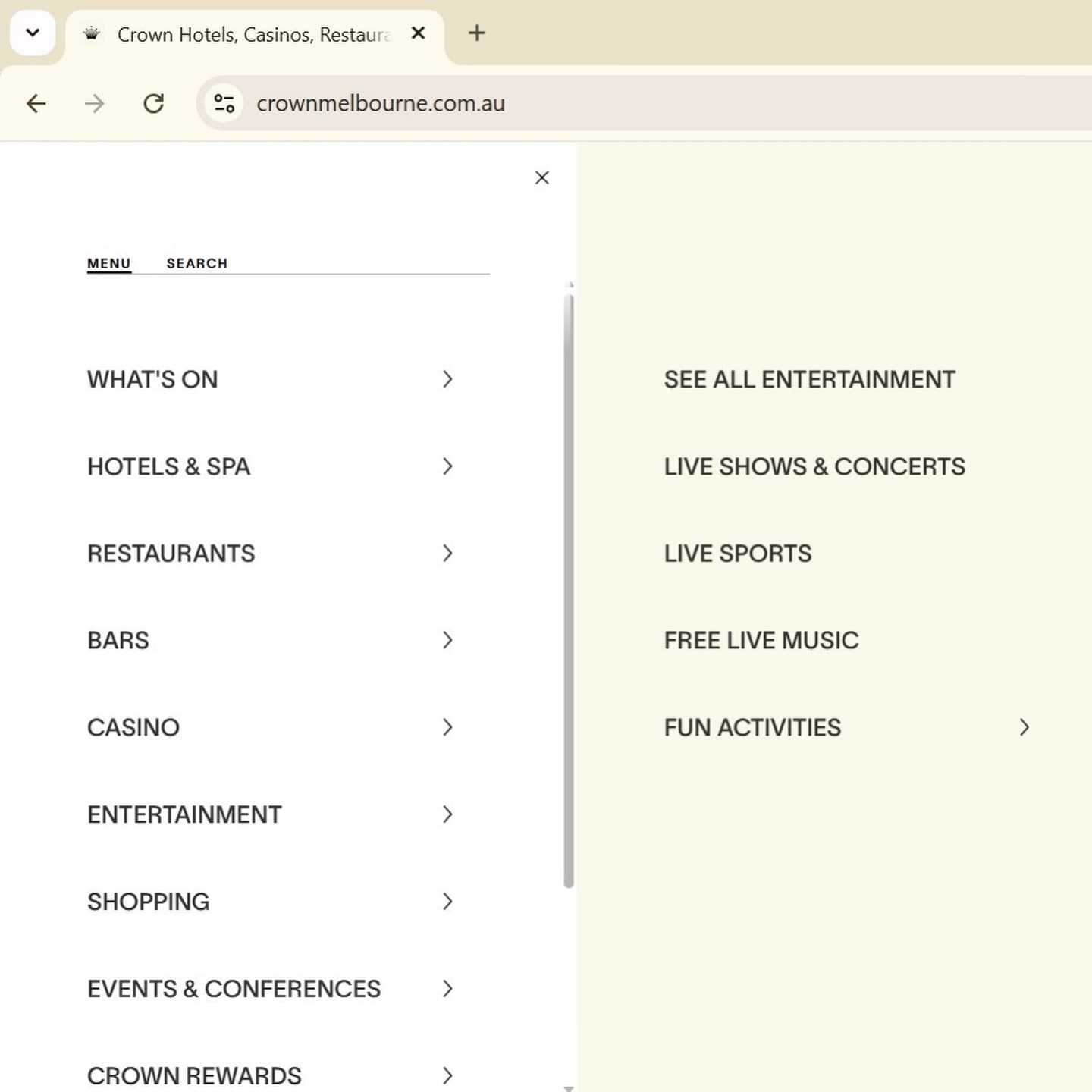Open the CASINO menu item
Screen dimensions: 1092x1092
click(133, 728)
